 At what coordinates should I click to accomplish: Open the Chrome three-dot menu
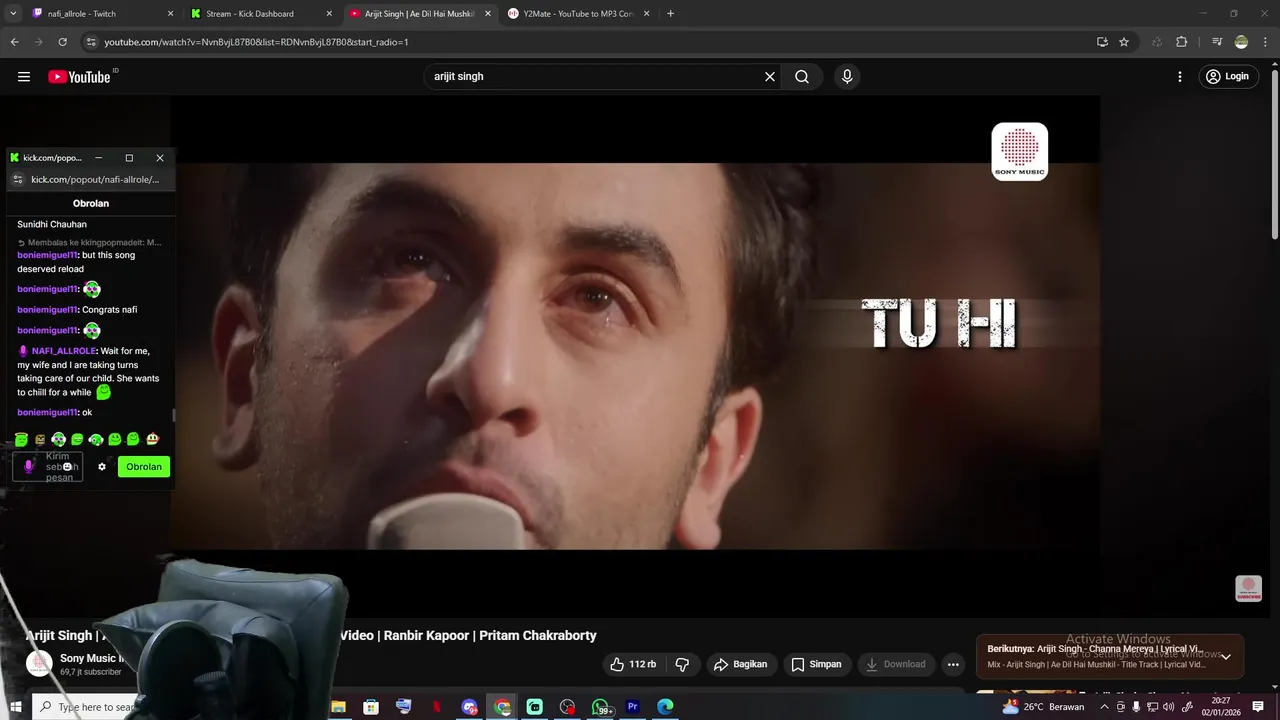coord(1265,42)
